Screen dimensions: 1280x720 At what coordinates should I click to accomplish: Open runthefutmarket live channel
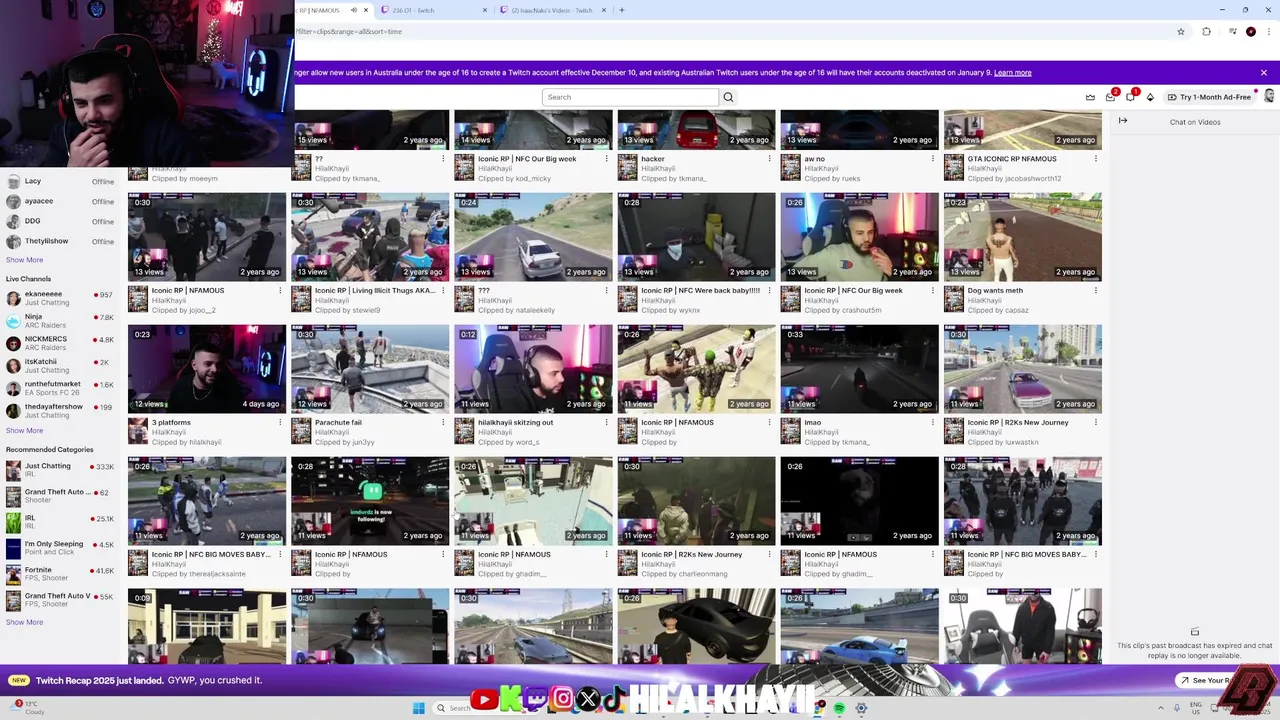coord(60,388)
